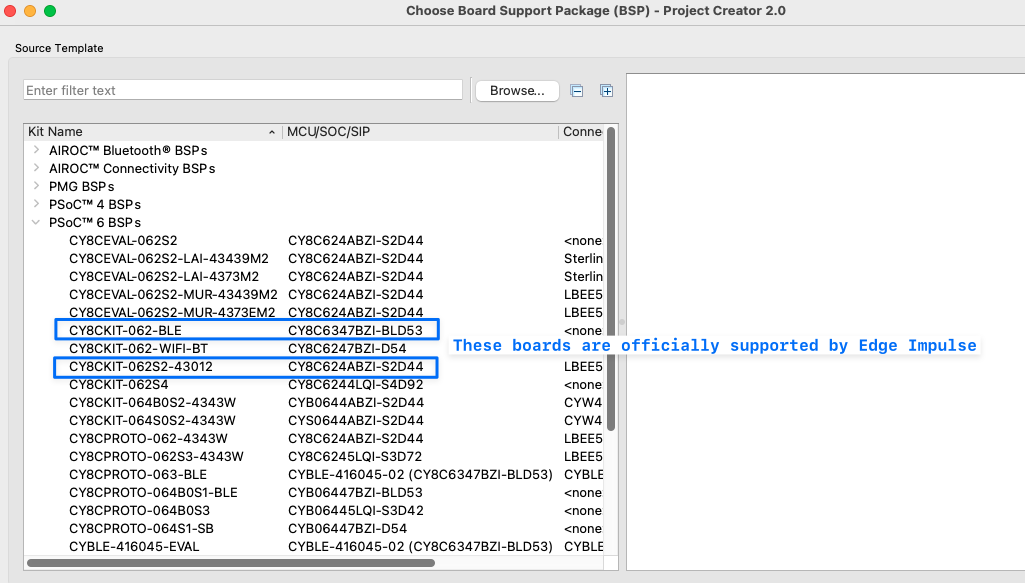1025x583 pixels.
Task: Select the CY8CKIT-064S0S2-4343W kit
Action: 152,420
